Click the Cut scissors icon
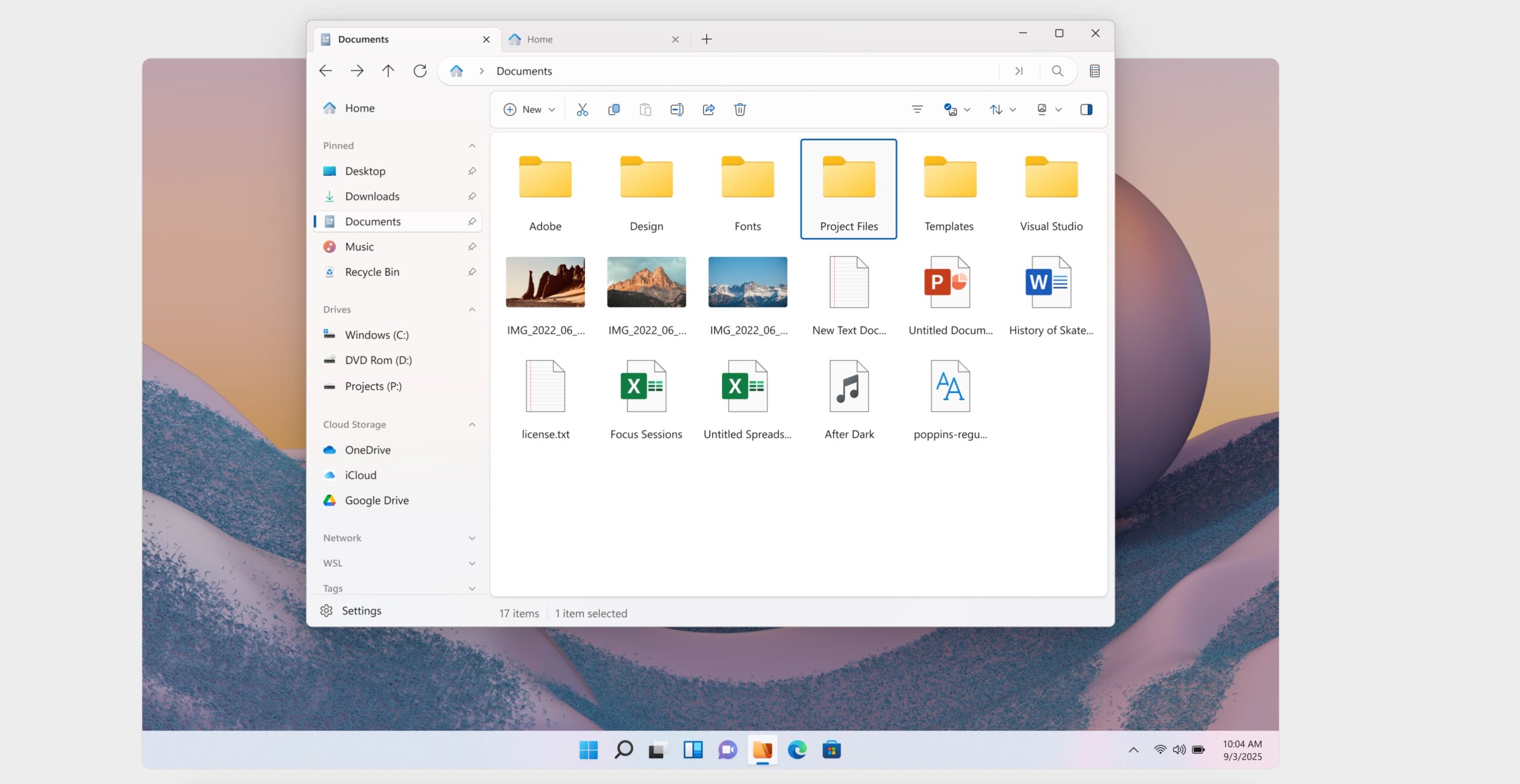This screenshot has width=1520, height=784. 582,109
